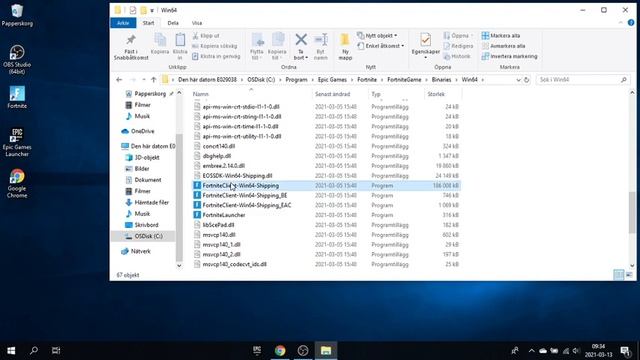Viewport: 640px width, 360px height.
Task: Click the Byt namn rename icon
Action: 321,40
